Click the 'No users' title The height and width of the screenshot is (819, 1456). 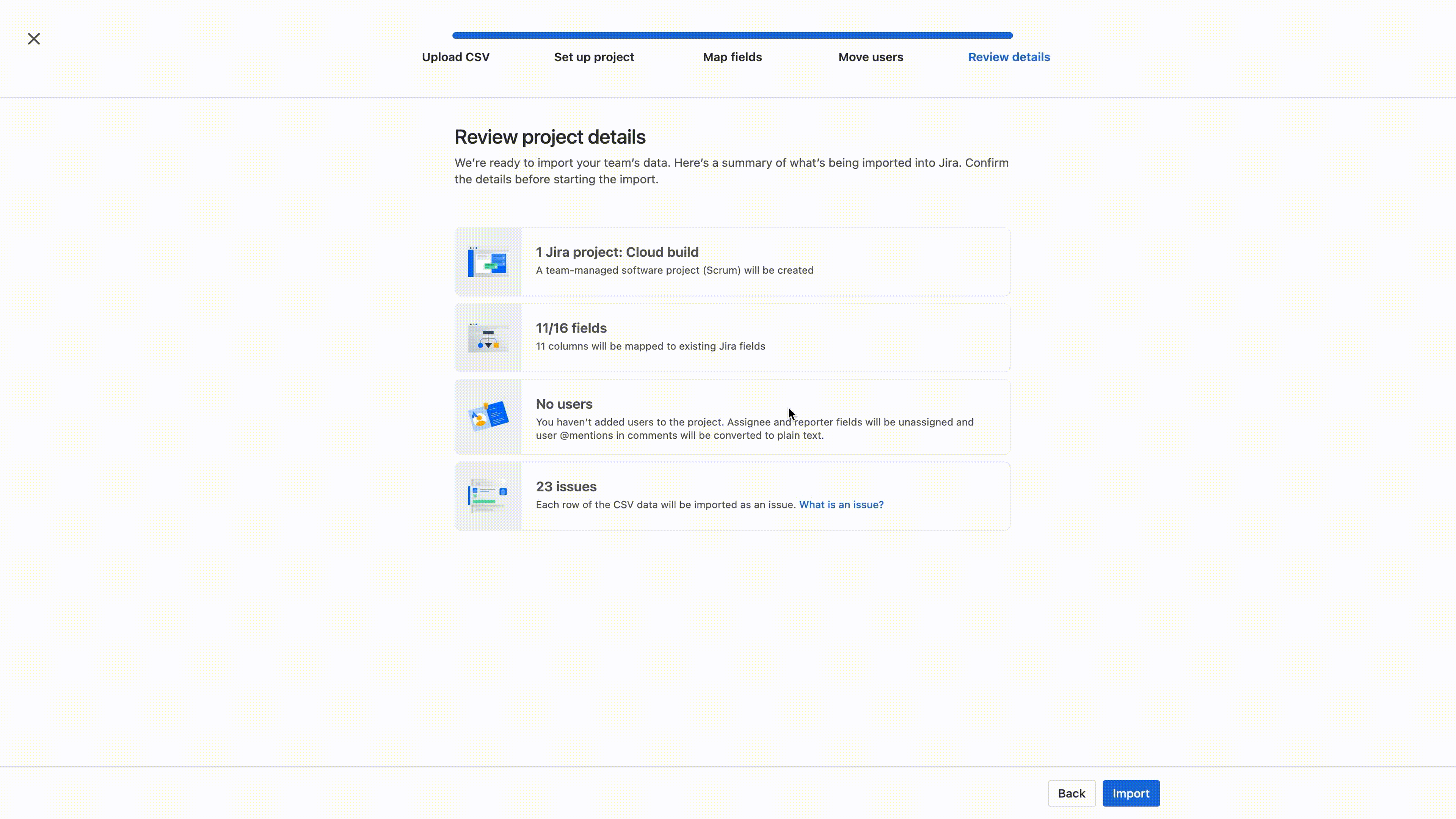coord(564,404)
